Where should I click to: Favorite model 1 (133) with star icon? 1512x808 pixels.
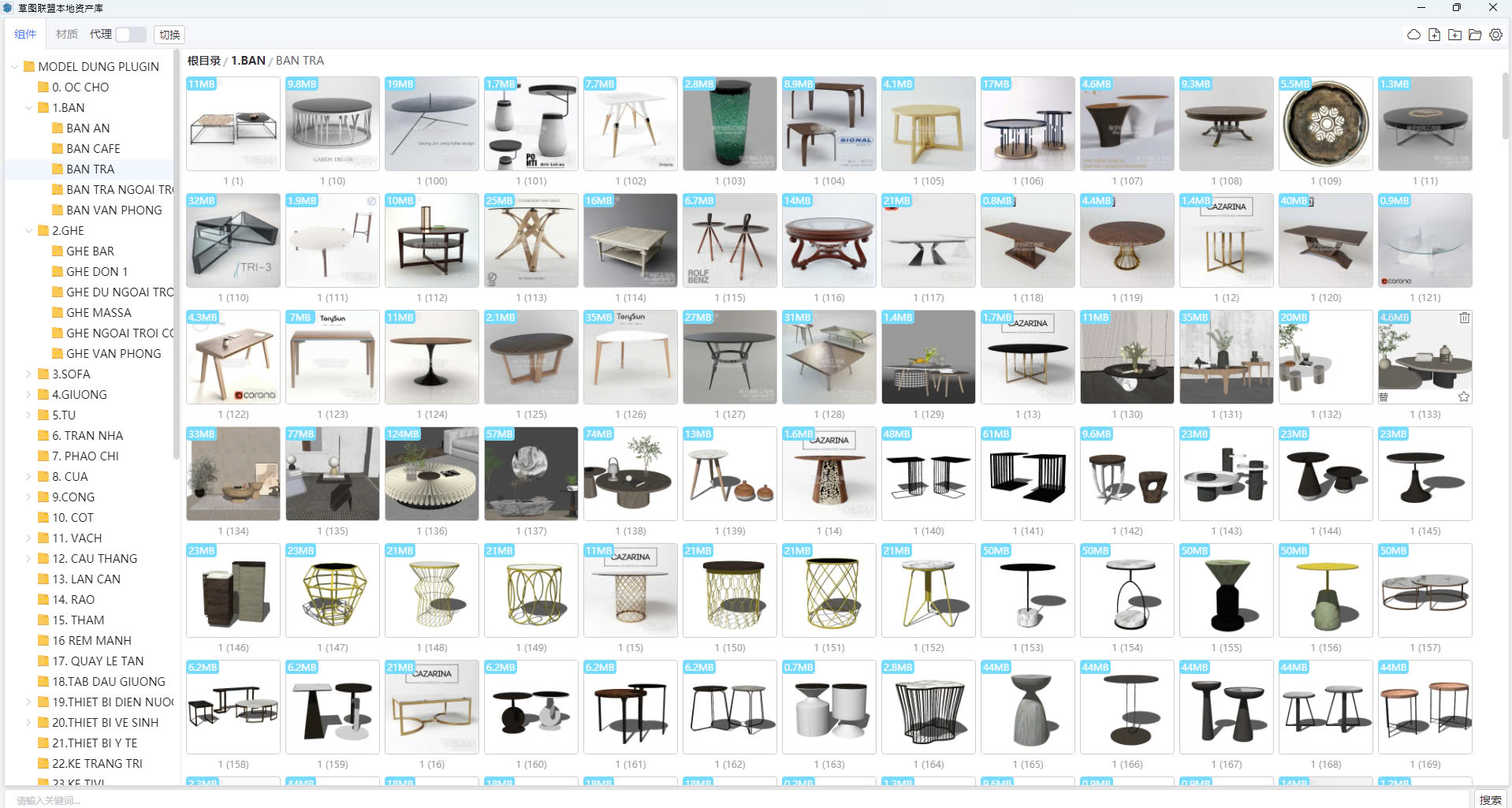1464,397
